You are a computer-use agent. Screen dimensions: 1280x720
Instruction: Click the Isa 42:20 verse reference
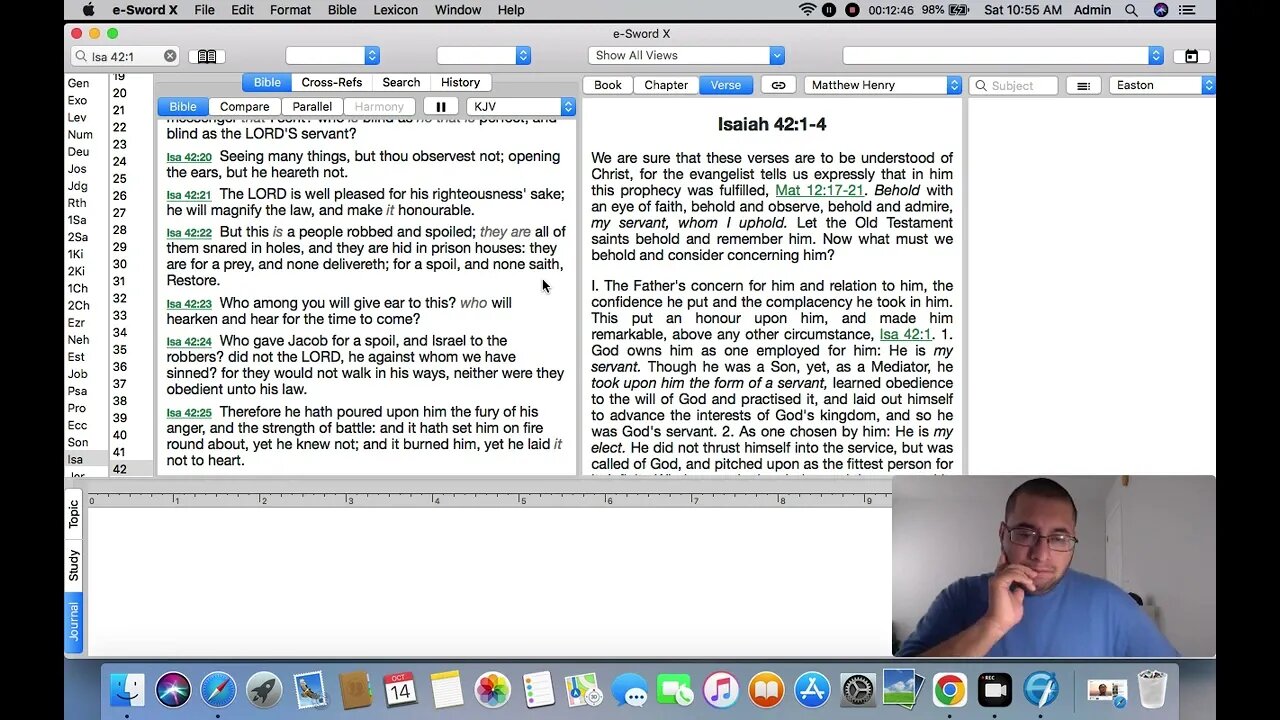click(x=189, y=158)
